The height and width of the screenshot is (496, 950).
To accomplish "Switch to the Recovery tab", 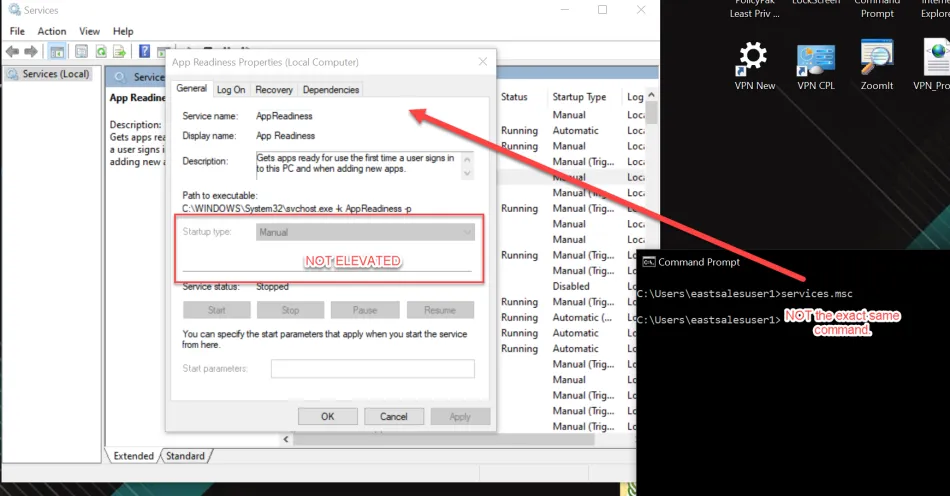I will [274, 90].
